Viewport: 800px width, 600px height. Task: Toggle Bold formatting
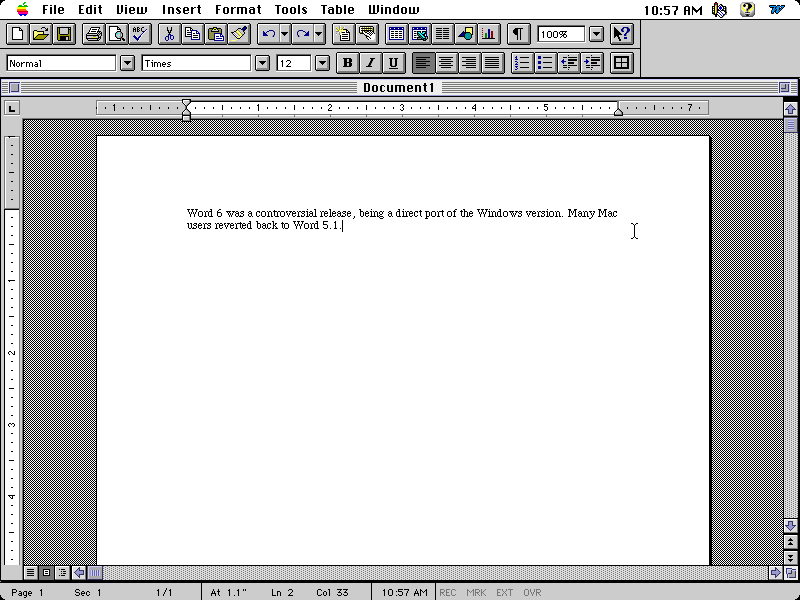point(347,63)
